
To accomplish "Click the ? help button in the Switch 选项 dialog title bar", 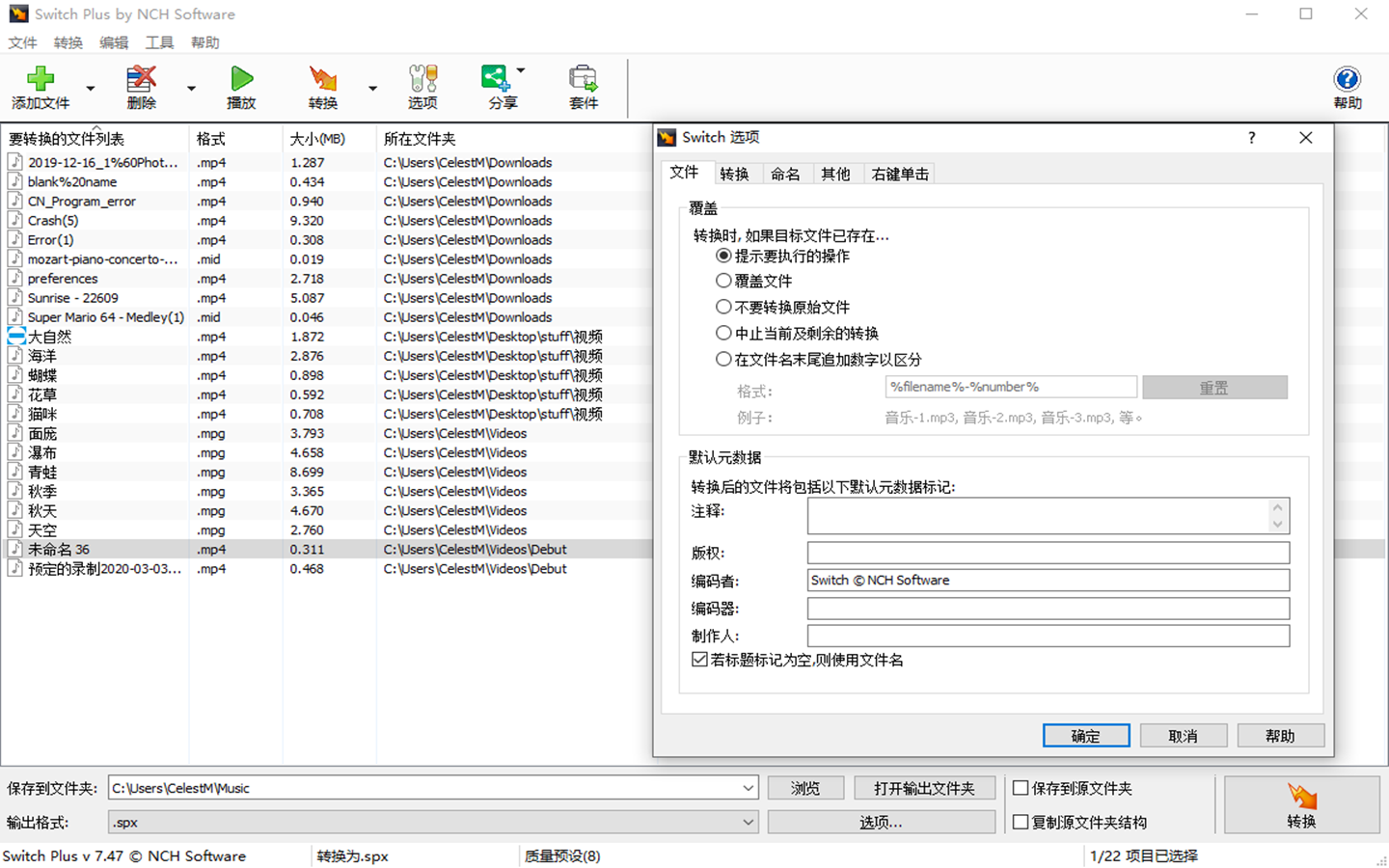I will click(1251, 138).
